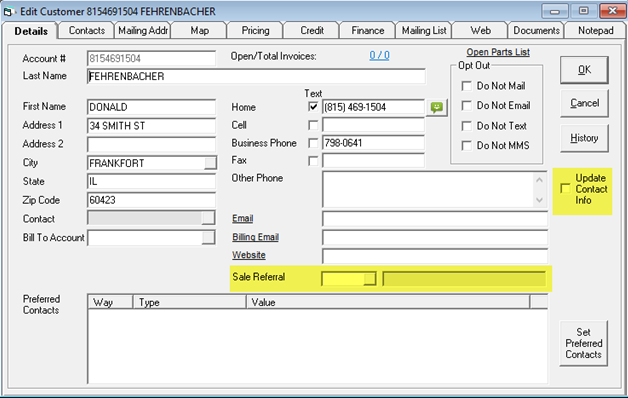Enable Text checkbox for Fax
Viewport: 628px width, 398px height.
click(313, 161)
